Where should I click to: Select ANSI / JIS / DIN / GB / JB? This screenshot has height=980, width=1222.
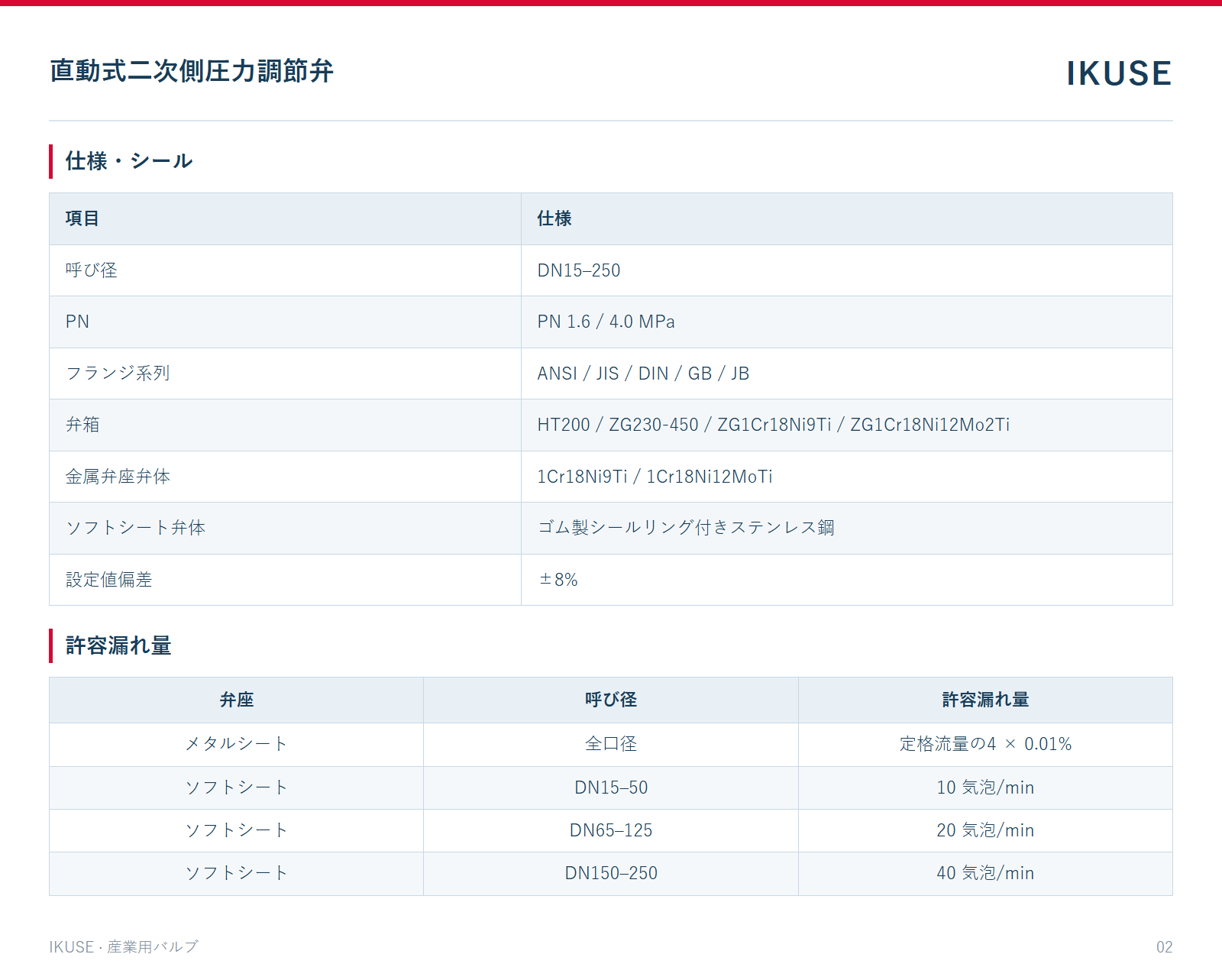coord(643,374)
